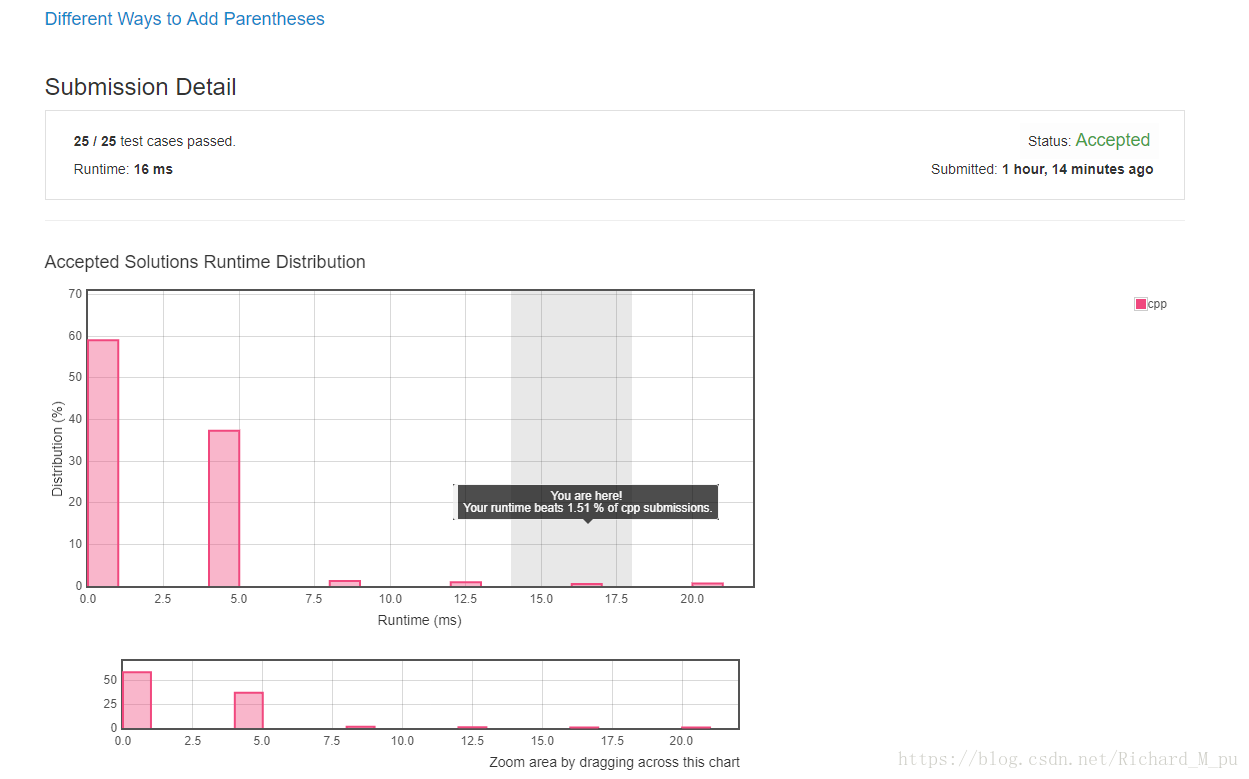Click the 20 ms bar in overview chart
This screenshot has width=1249, height=779.
point(696,727)
